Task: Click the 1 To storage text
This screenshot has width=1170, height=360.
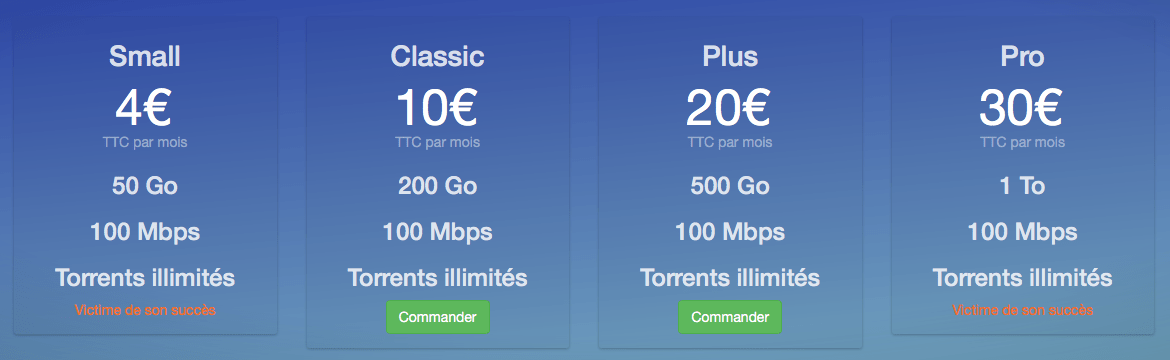Action: coord(1022,185)
